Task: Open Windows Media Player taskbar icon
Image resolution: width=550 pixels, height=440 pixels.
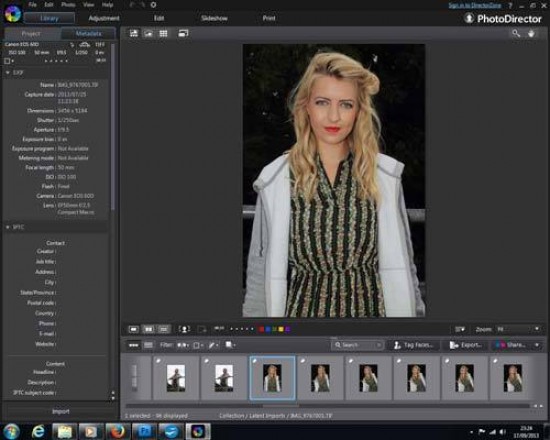Action: pyautogui.click(x=91, y=431)
